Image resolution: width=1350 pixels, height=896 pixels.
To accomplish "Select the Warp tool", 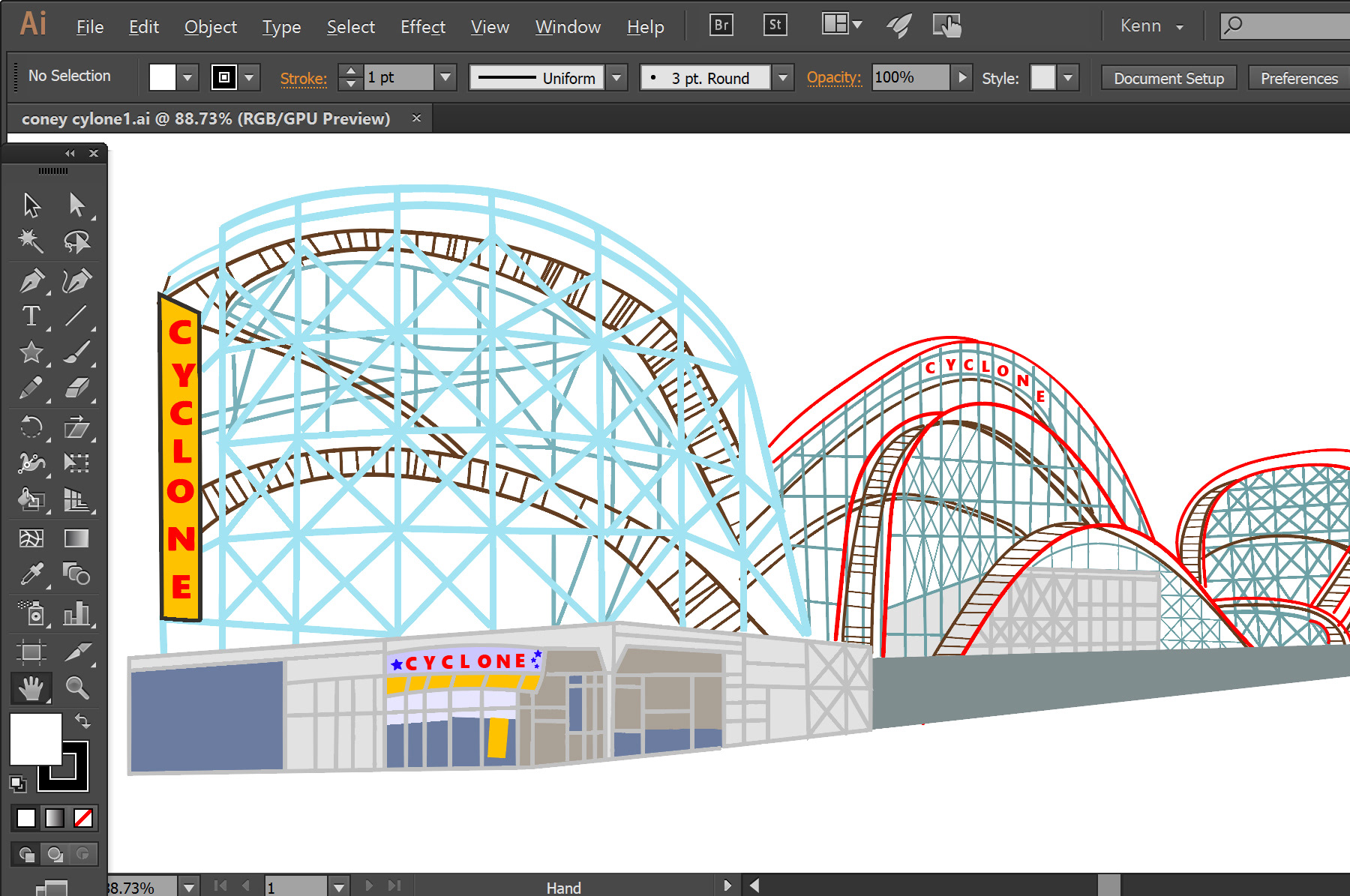I will [x=31, y=463].
